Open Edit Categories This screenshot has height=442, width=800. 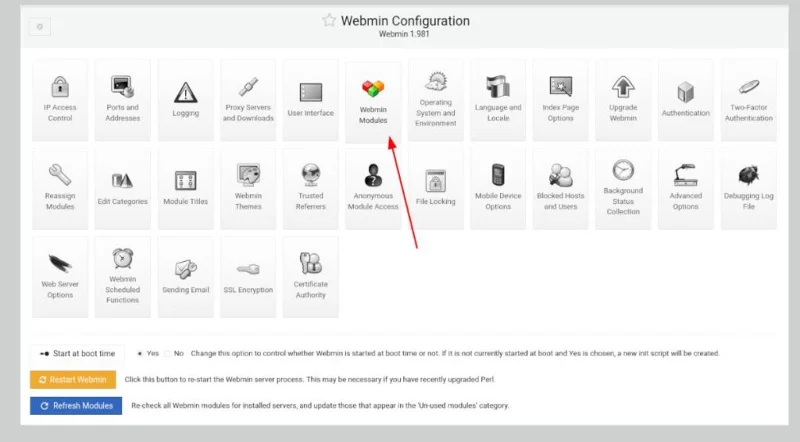point(122,189)
